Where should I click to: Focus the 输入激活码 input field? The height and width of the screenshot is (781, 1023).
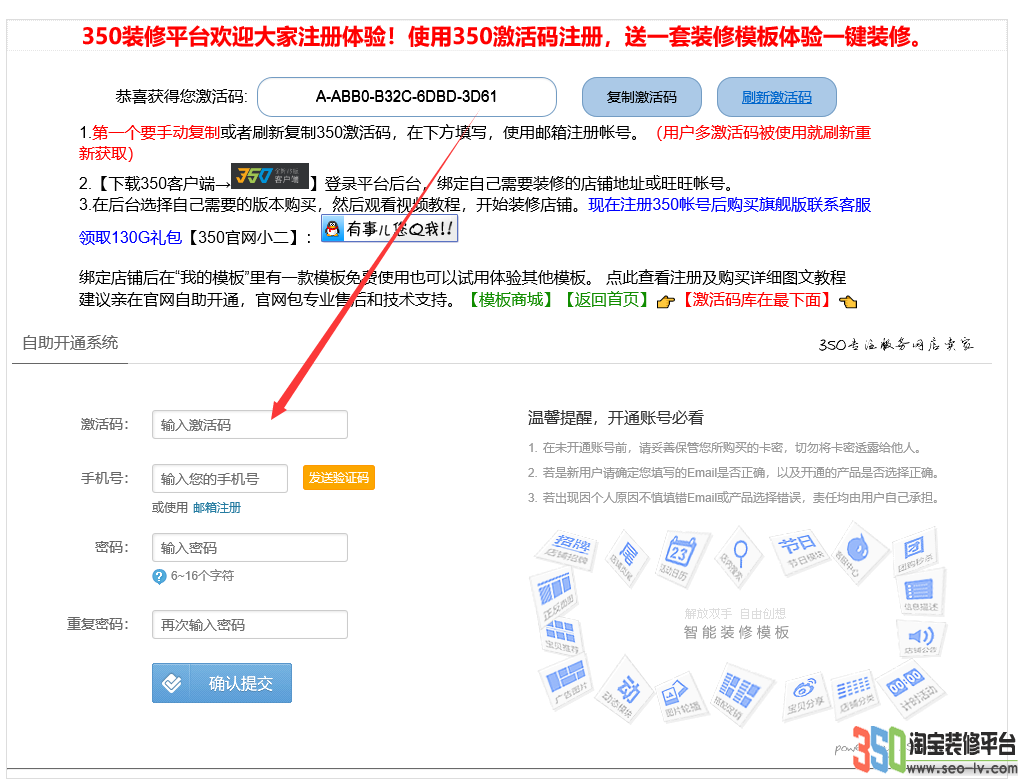pyautogui.click(x=250, y=425)
